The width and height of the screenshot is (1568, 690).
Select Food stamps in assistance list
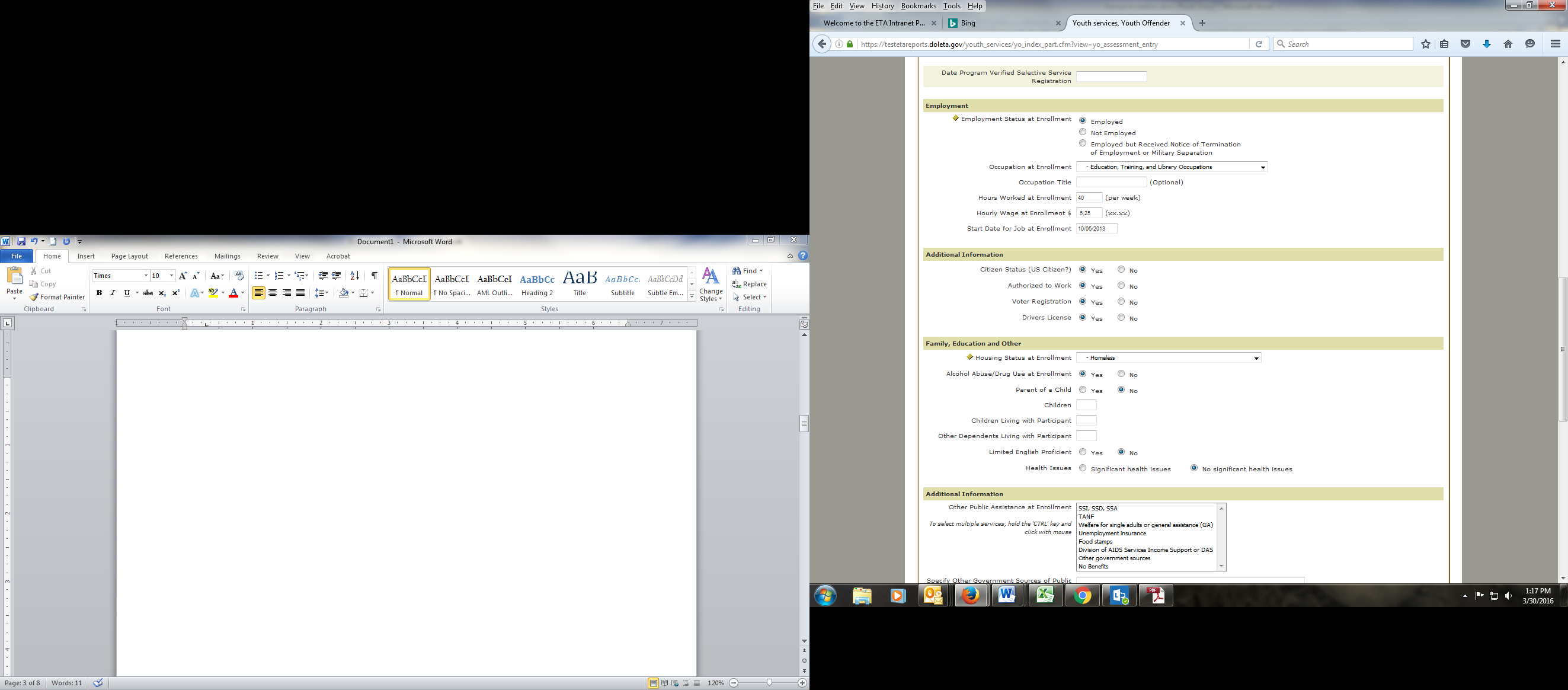[1095, 541]
